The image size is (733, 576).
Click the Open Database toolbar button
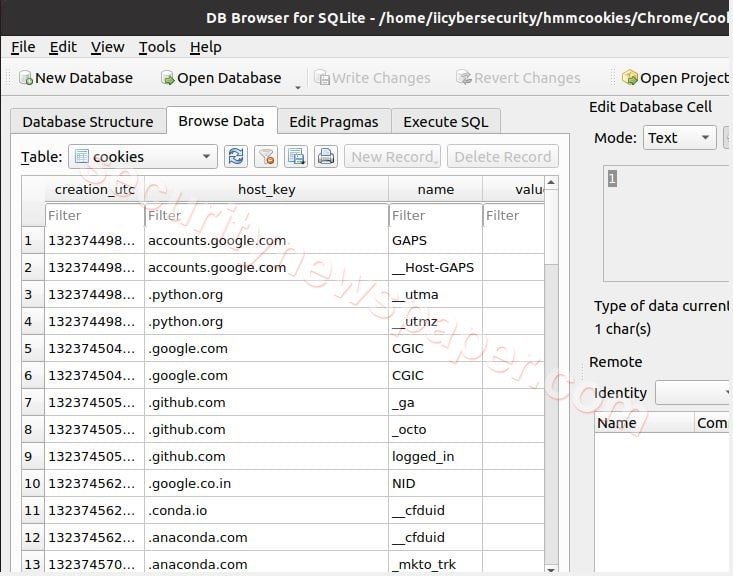click(x=221, y=78)
